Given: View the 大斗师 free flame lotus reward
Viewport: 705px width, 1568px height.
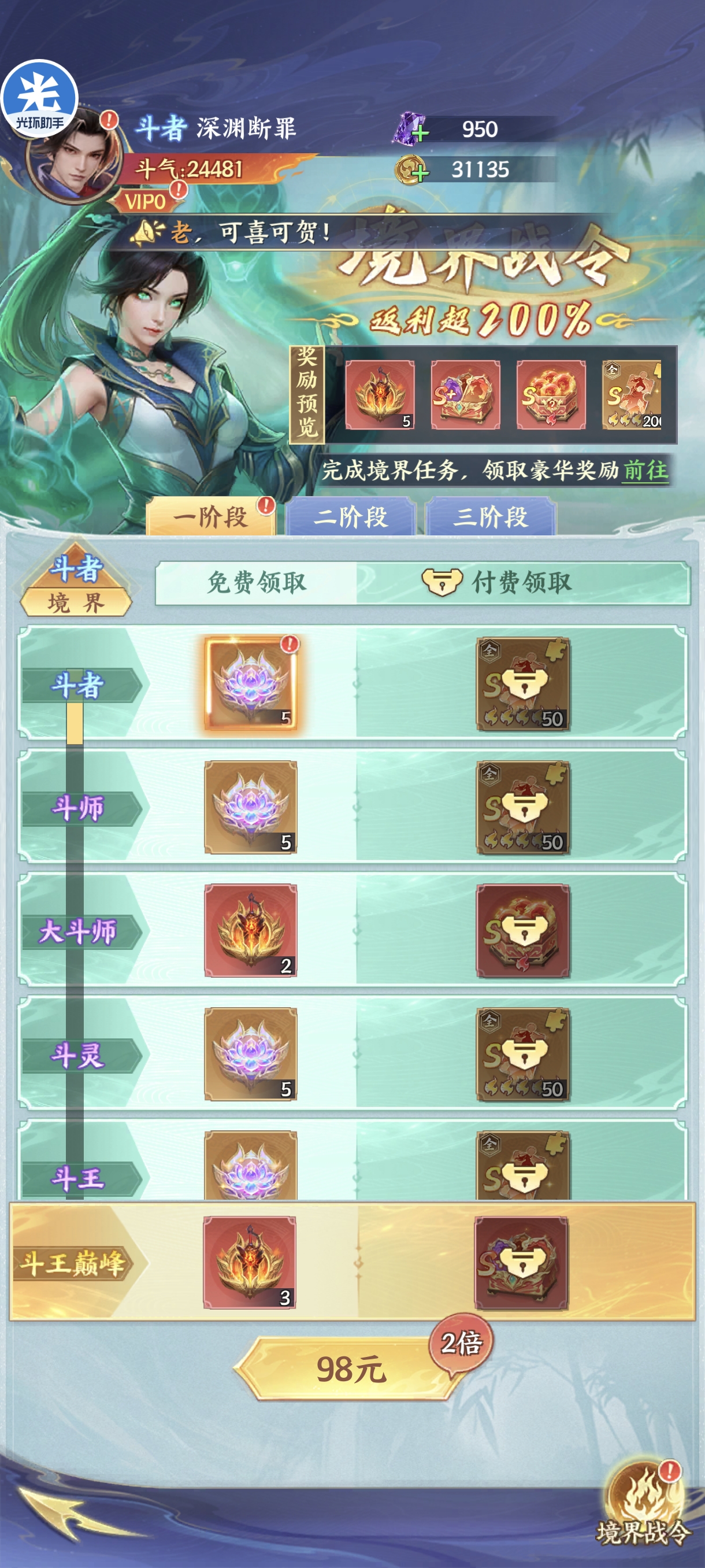Looking at the screenshot, I should click(251, 930).
